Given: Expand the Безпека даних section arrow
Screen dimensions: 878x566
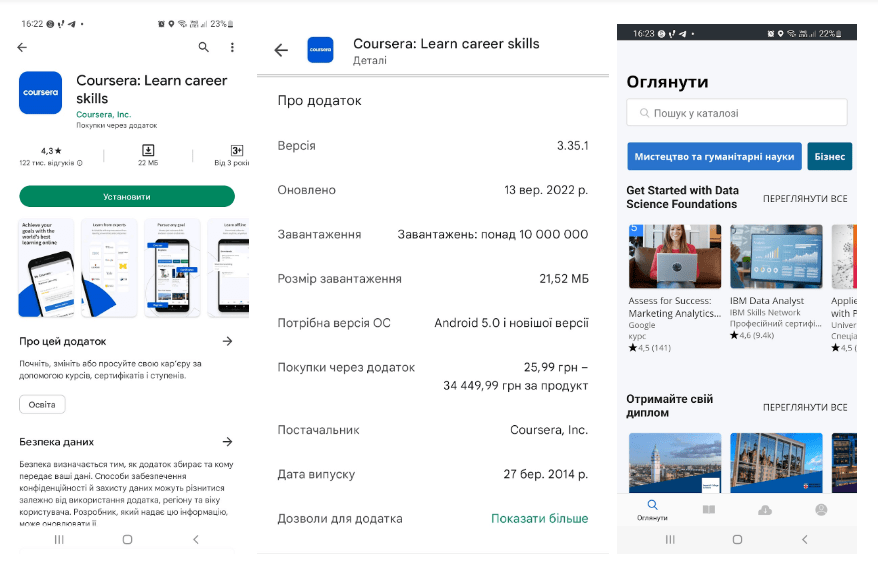Looking at the screenshot, I should tap(228, 441).
